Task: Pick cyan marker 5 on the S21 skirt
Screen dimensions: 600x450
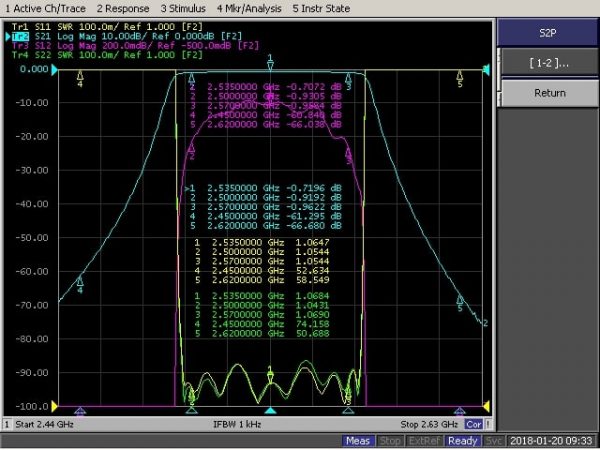Action: pyautogui.click(x=460, y=303)
